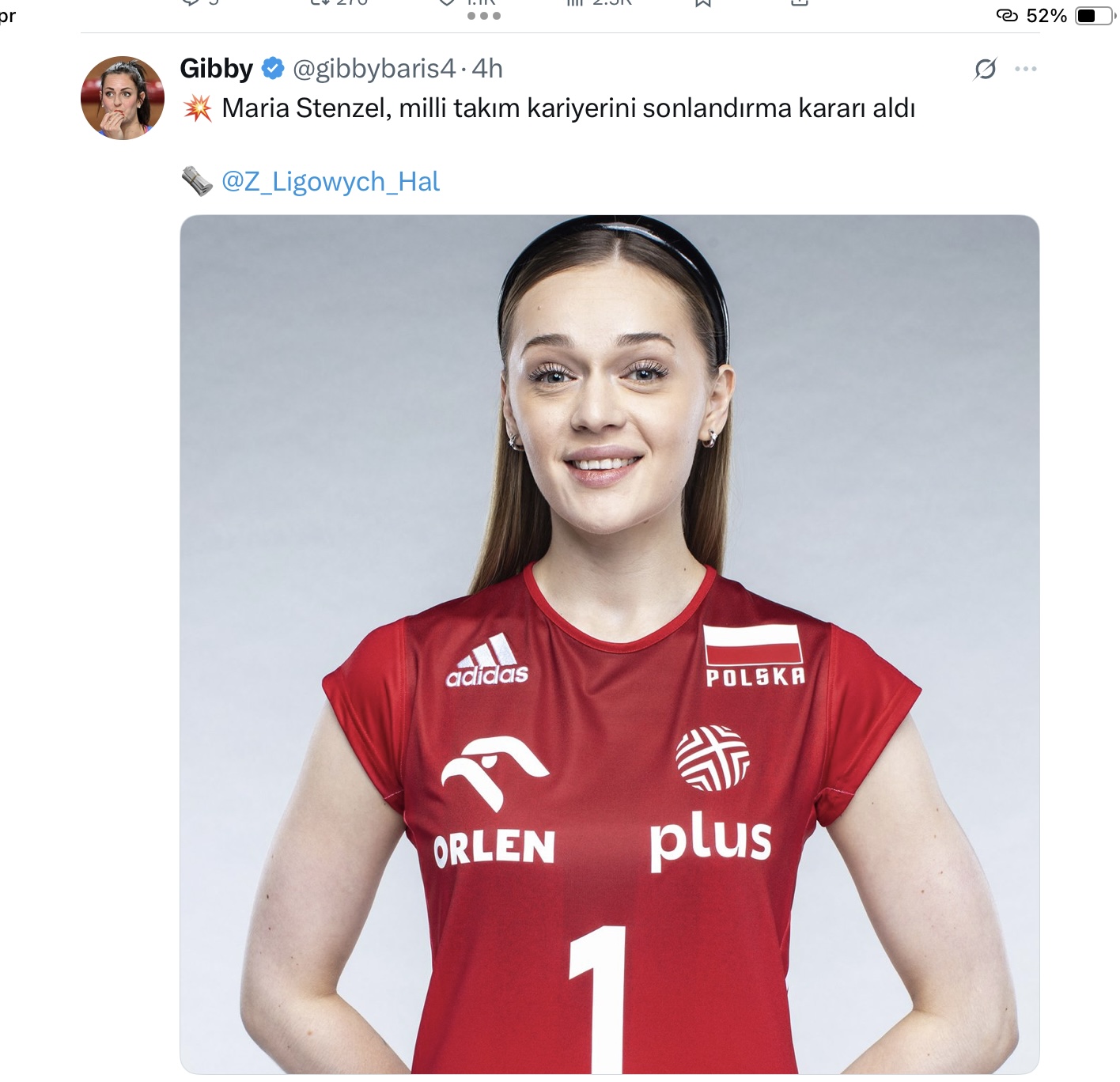Bookmark the previous post using bookmark icon

703,3
